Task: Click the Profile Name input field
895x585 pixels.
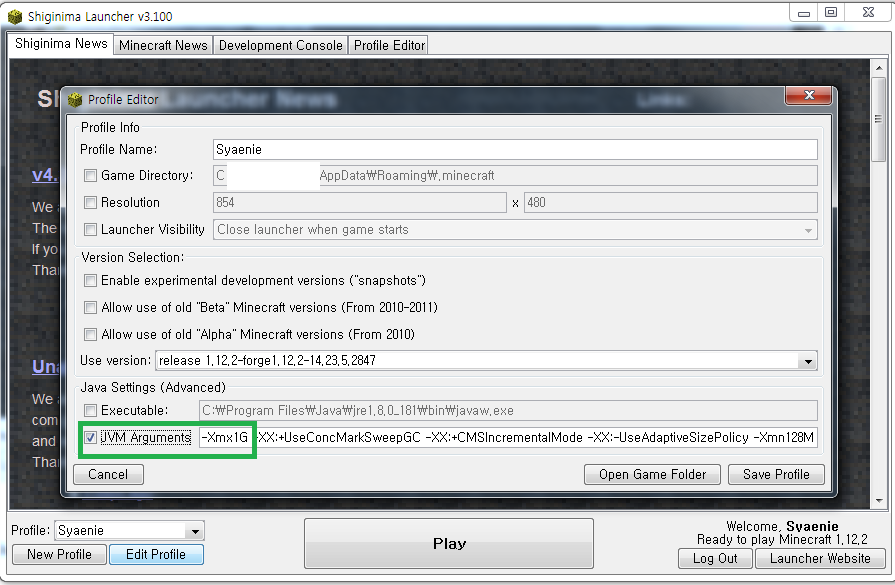Action: 515,150
